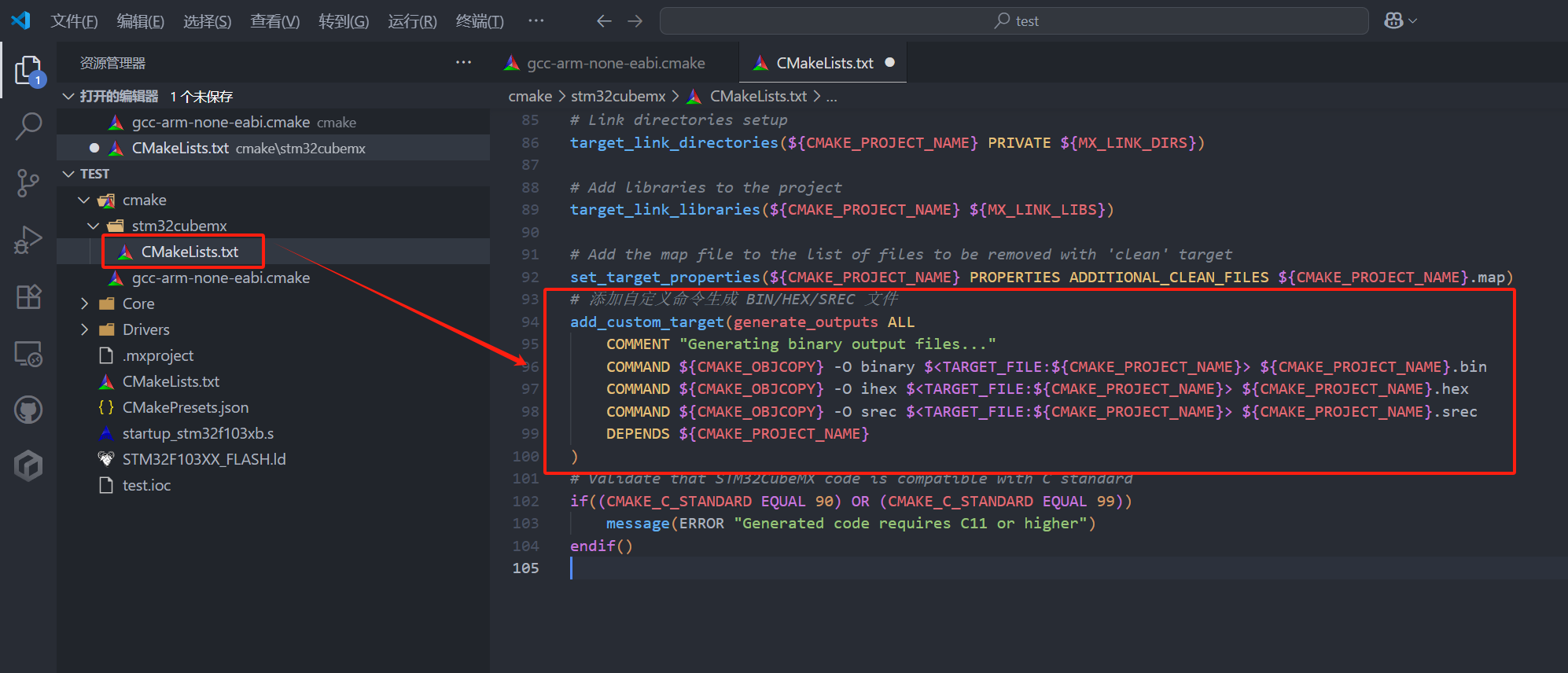
Task: Select CMakeLists.txt cmake\stm32cubemx in open editors
Action: pos(274,148)
